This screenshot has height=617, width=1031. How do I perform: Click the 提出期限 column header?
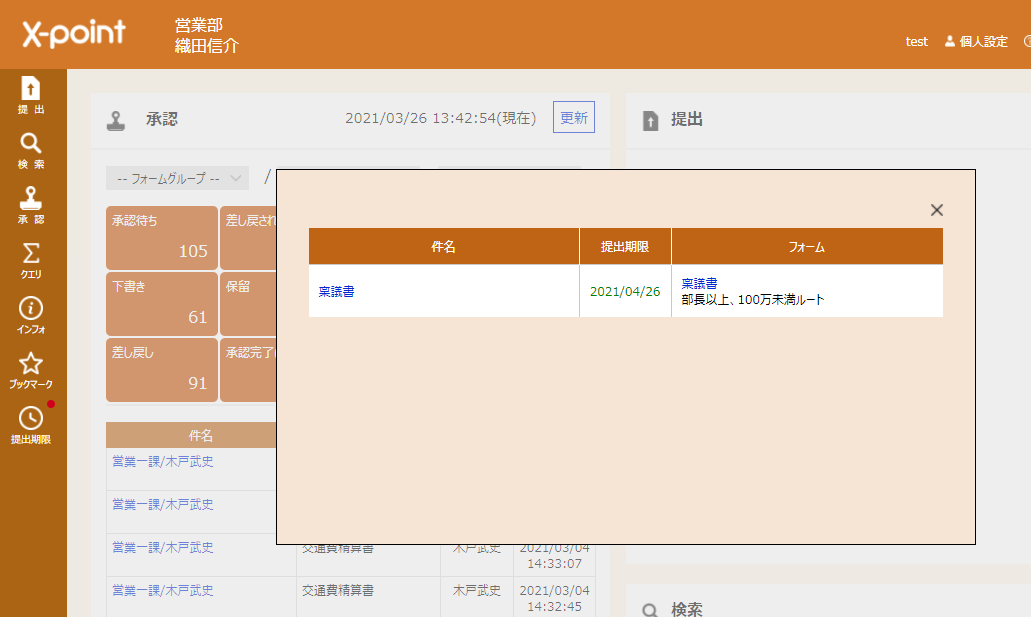625,246
